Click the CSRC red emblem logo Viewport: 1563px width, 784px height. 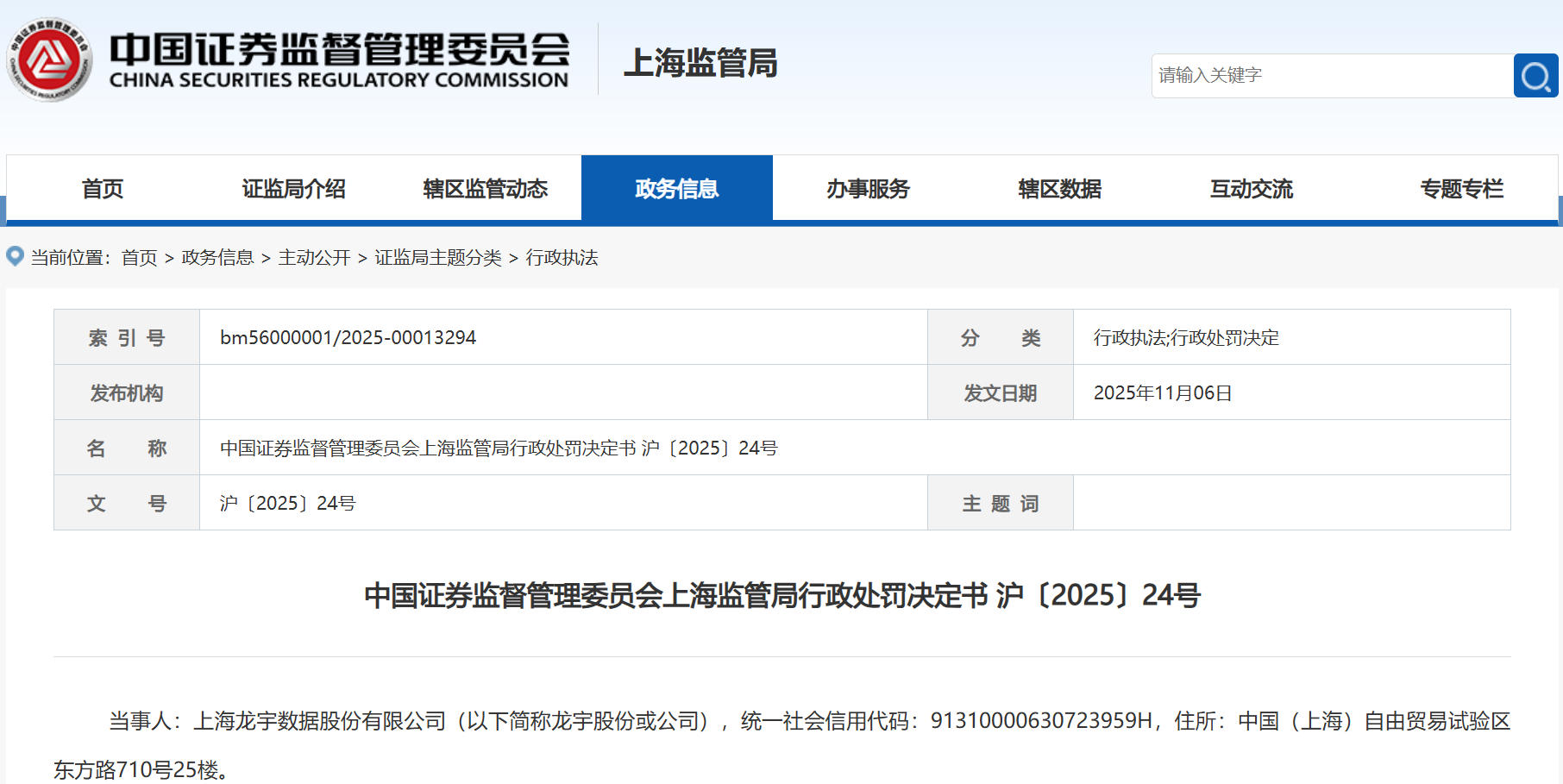[x=49, y=60]
